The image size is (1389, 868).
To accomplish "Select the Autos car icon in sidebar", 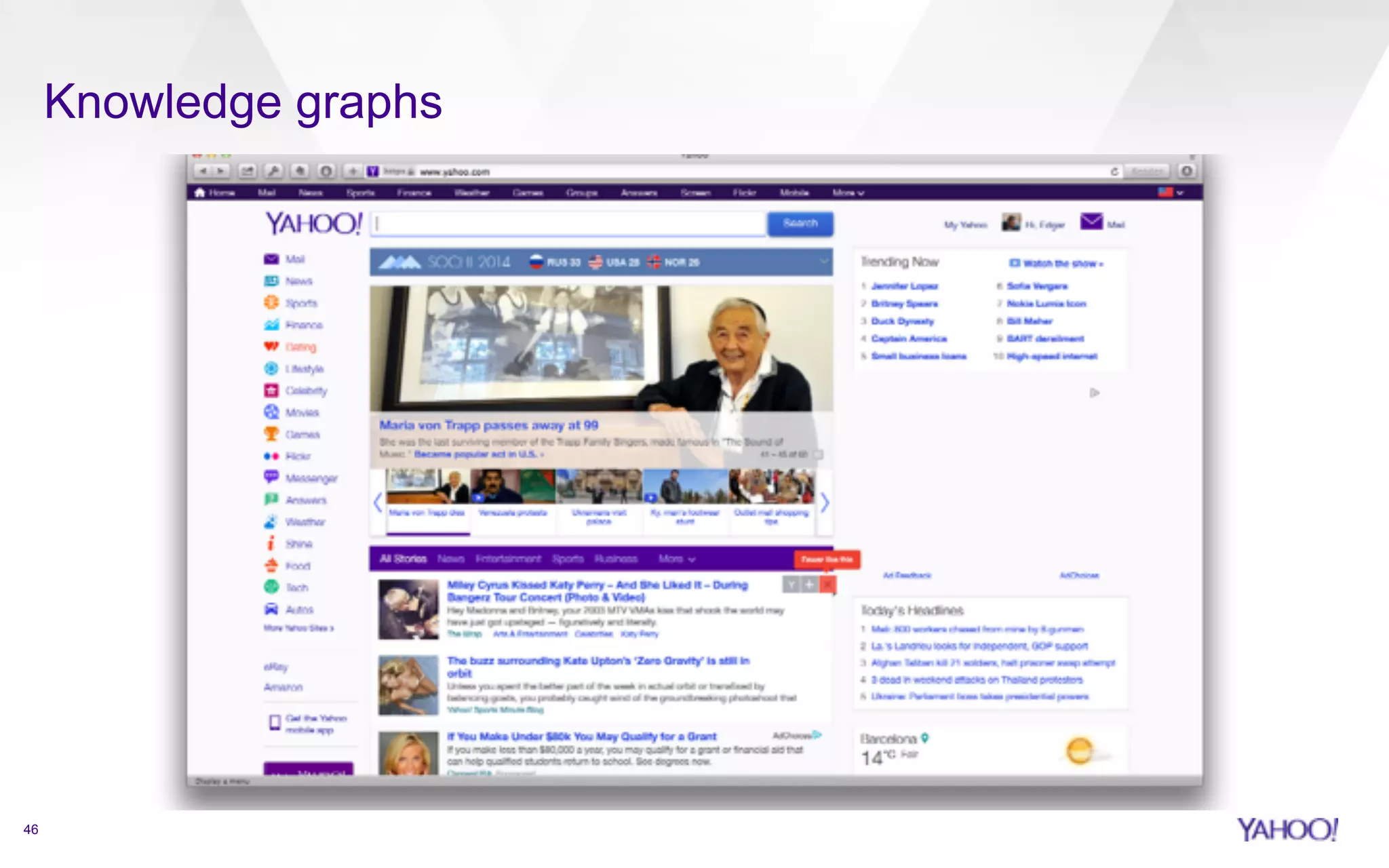I will [271, 609].
